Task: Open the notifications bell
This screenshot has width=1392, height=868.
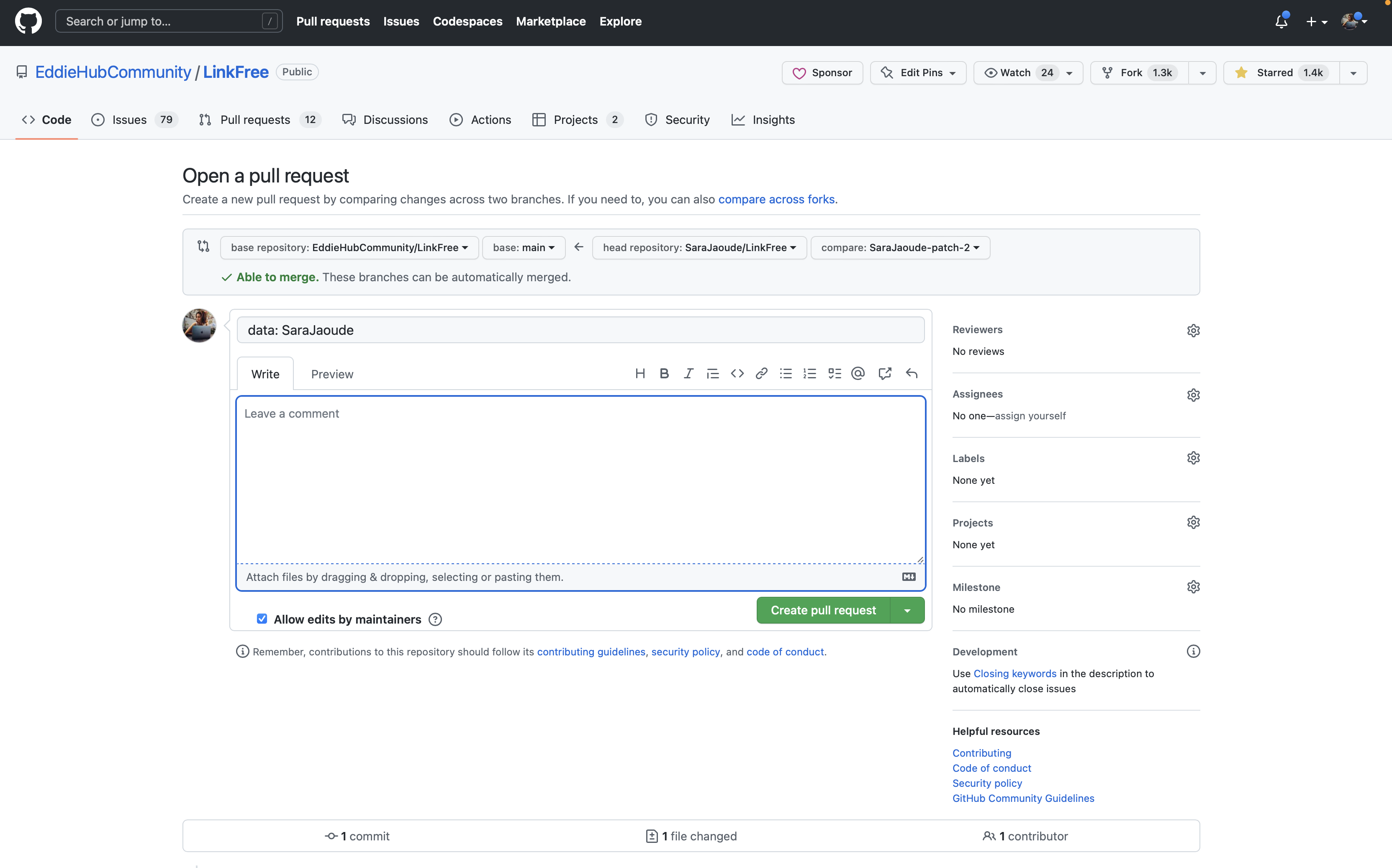Action: pos(1281,21)
